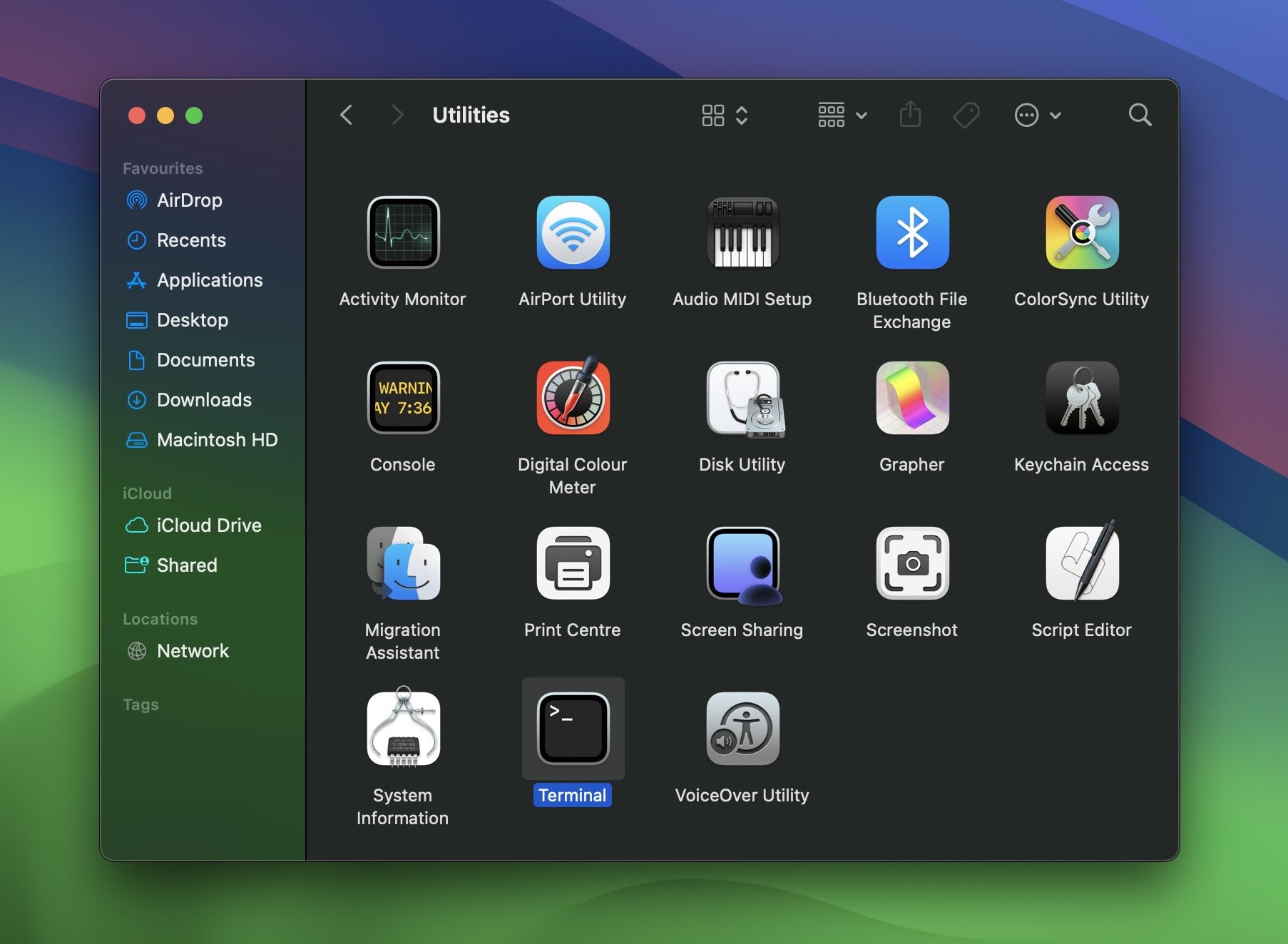Click the Script Editor icon
The height and width of the screenshot is (944, 1288).
pos(1082,560)
